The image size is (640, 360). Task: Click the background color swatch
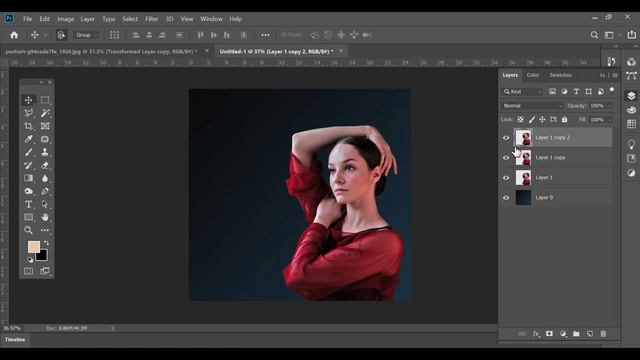point(42,256)
